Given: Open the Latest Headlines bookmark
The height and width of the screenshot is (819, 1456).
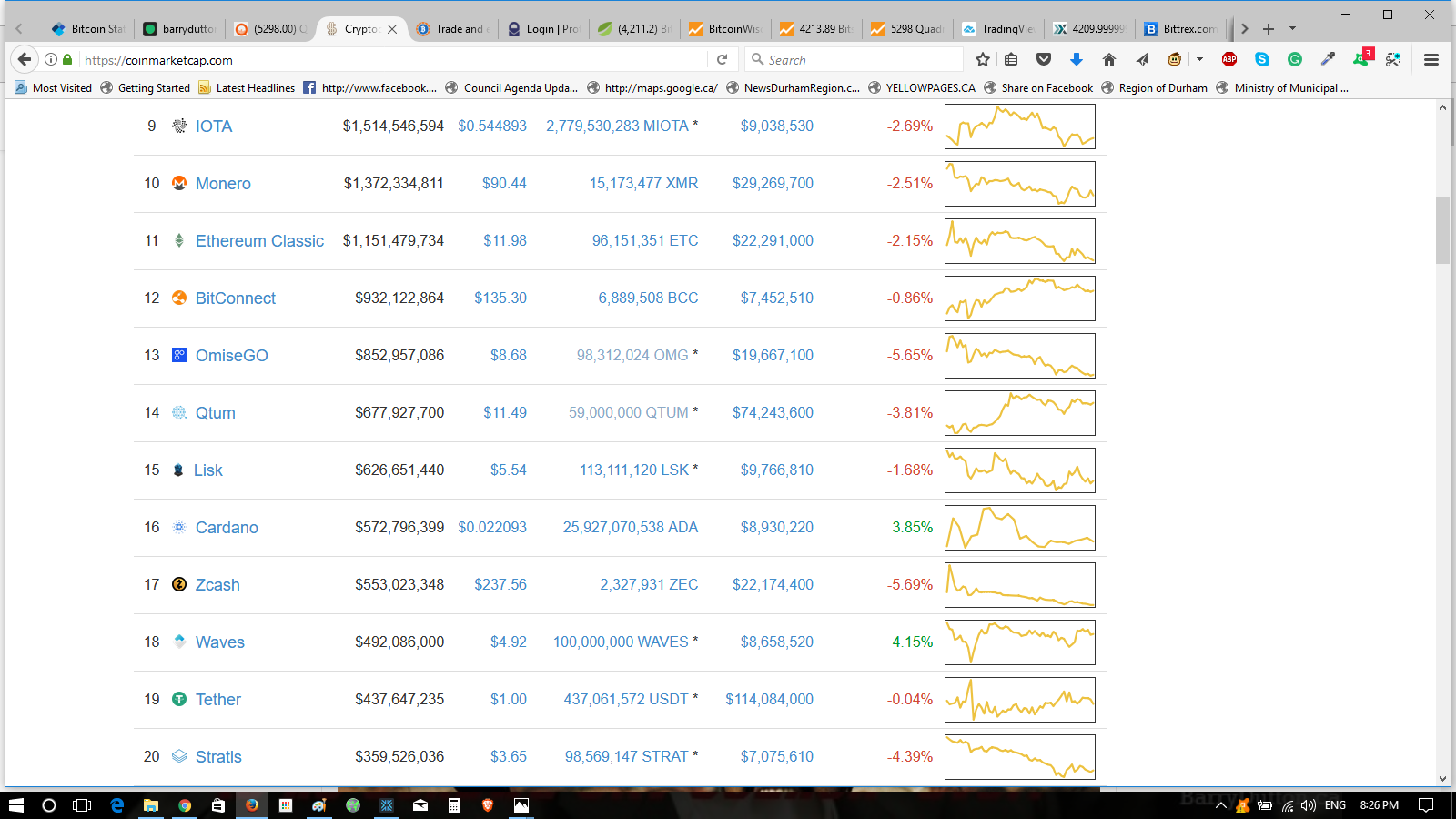Looking at the screenshot, I should click(x=247, y=88).
